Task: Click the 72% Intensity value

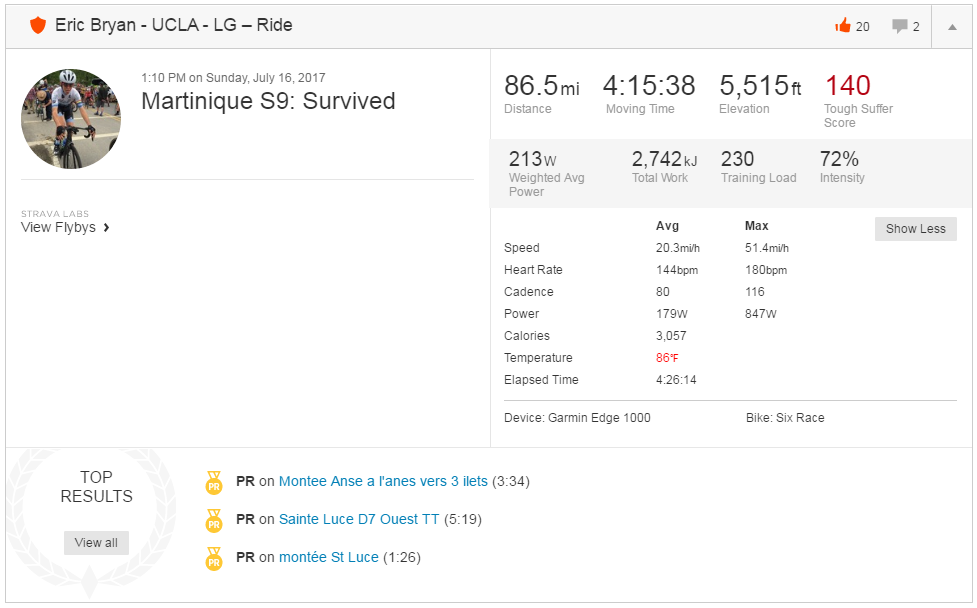Action: coord(839,159)
